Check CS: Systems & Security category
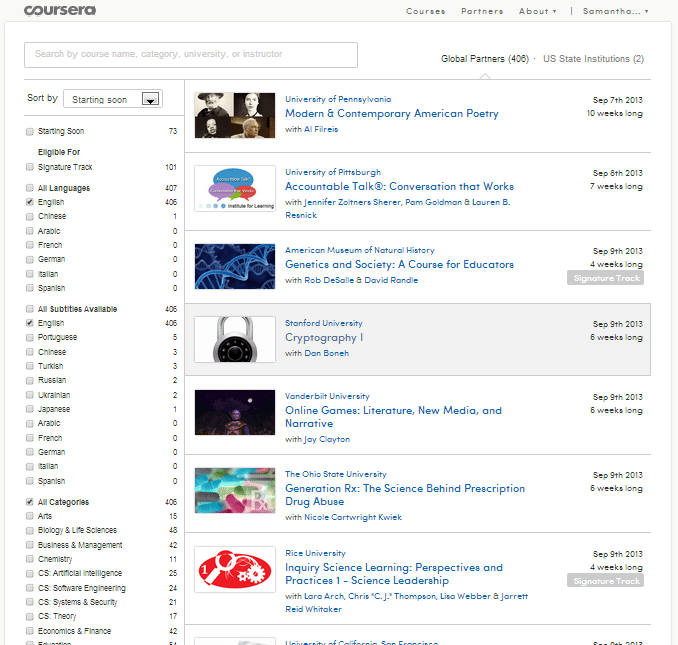Screen dimensions: 678x645 point(29,602)
